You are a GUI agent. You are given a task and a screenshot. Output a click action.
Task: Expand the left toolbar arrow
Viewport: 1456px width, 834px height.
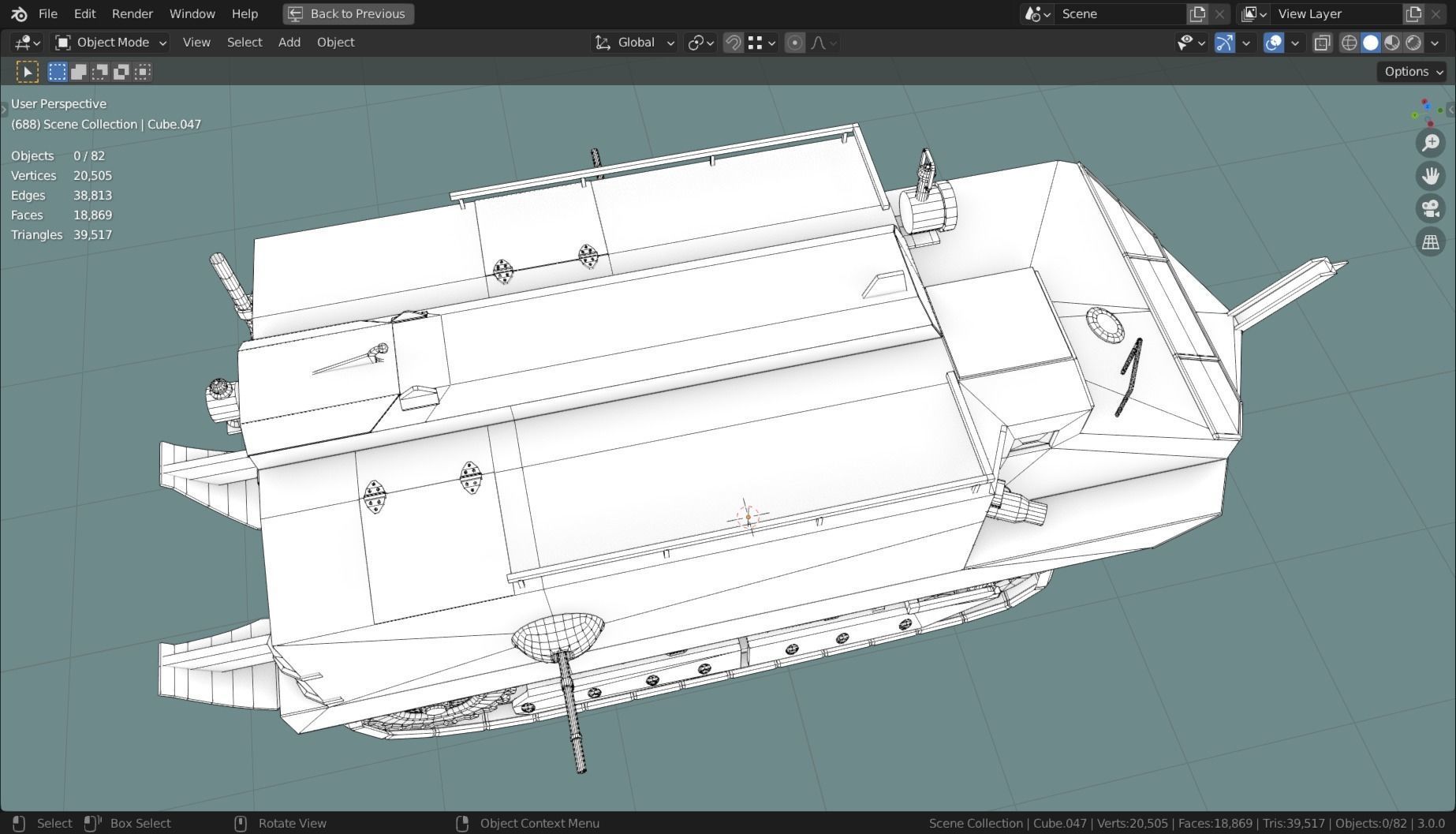[x=4, y=110]
